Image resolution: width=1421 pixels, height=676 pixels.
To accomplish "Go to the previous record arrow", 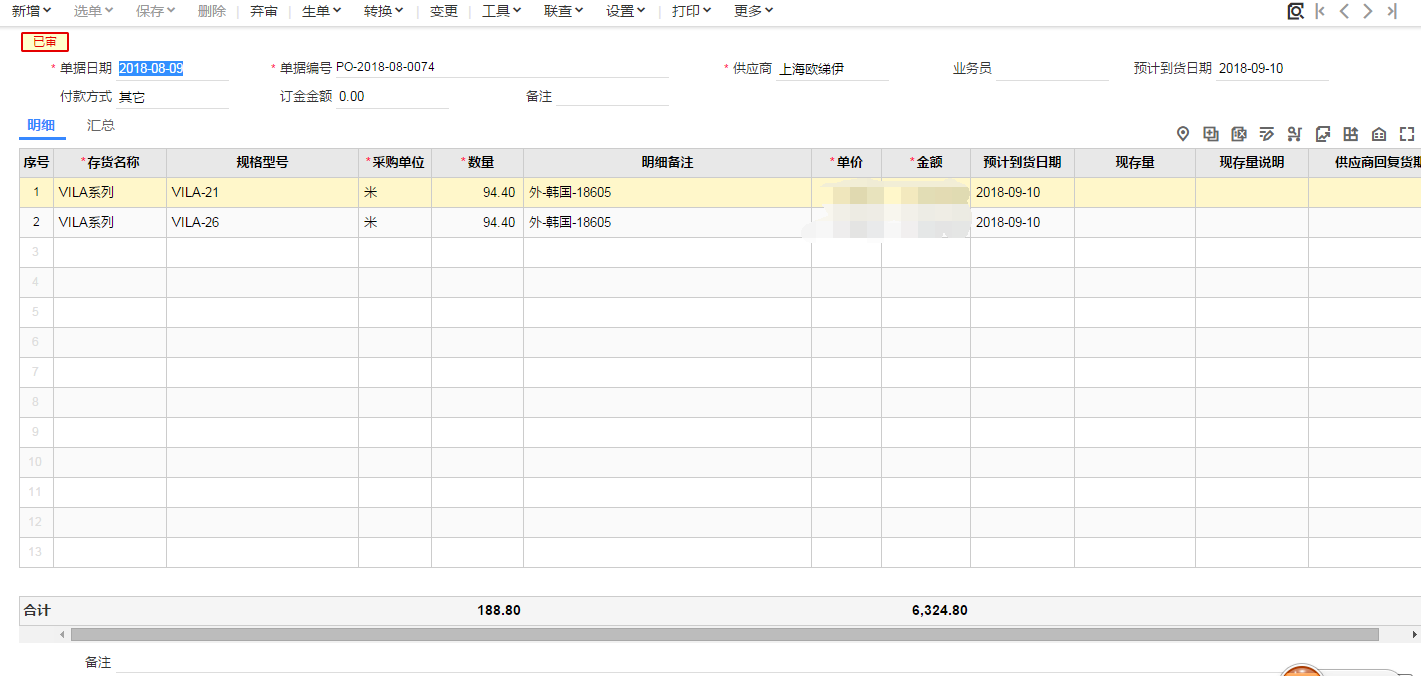I will tap(1344, 11).
